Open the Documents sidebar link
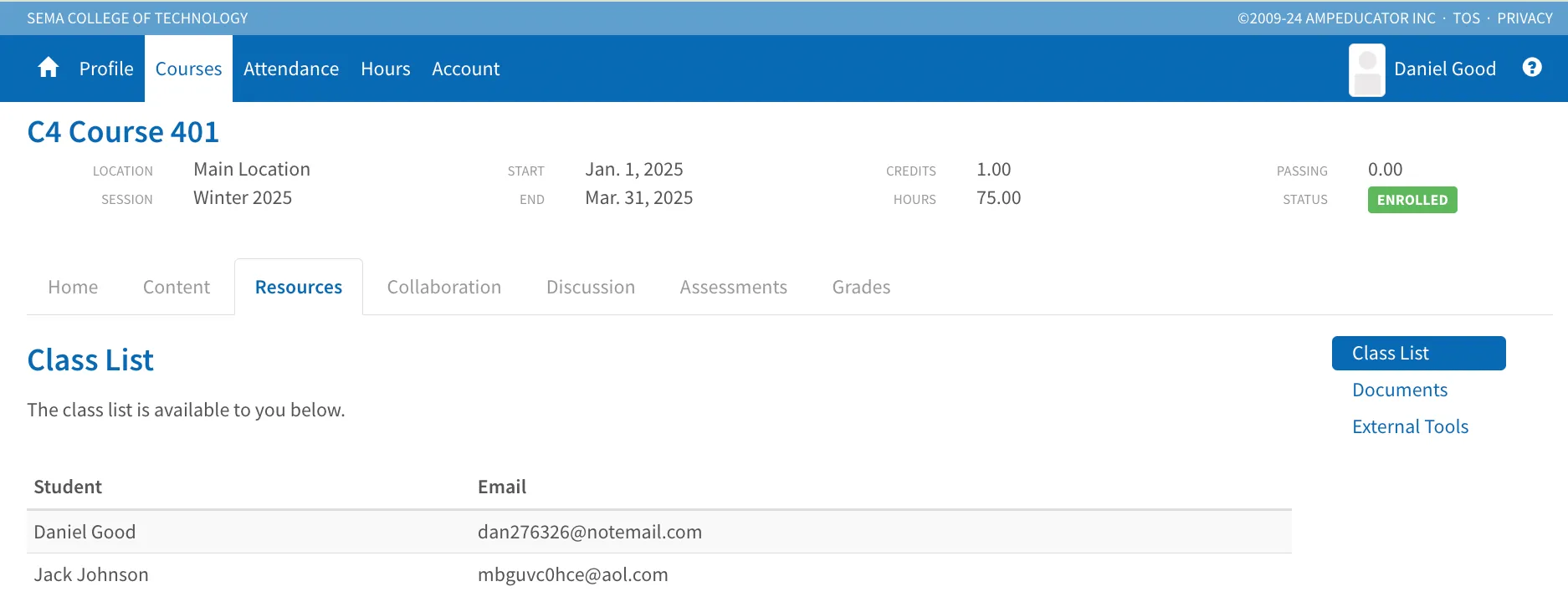Screen dimensions: 1568x612 pyautogui.click(x=1400, y=390)
